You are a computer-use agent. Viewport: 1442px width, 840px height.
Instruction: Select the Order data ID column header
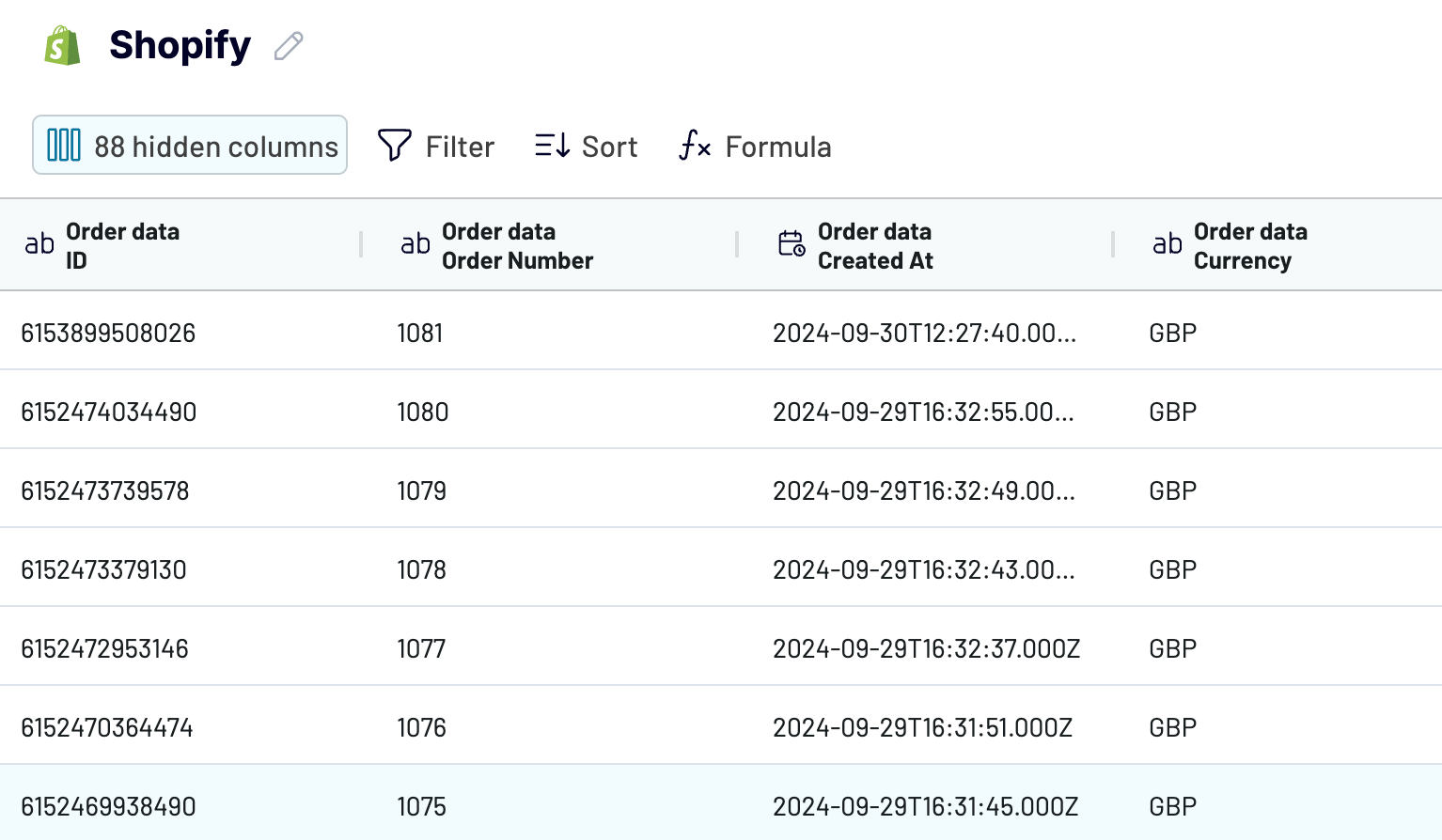180,245
